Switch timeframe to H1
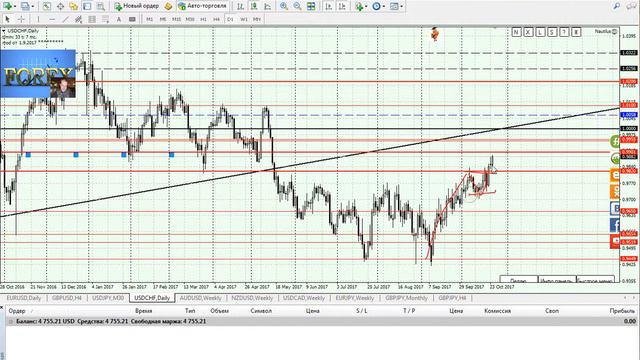 (203, 19)
